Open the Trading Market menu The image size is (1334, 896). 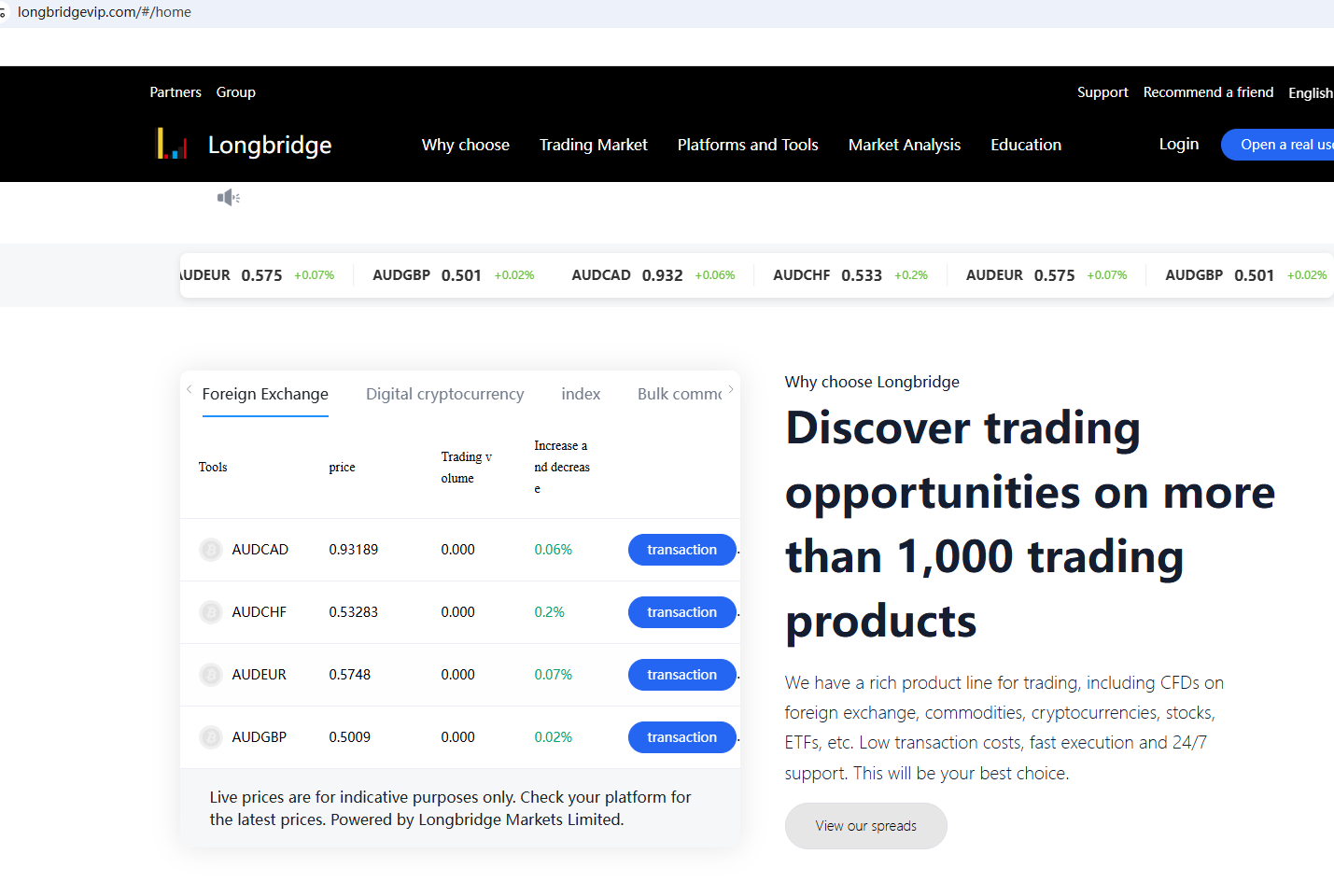click(x=594, y=145)
